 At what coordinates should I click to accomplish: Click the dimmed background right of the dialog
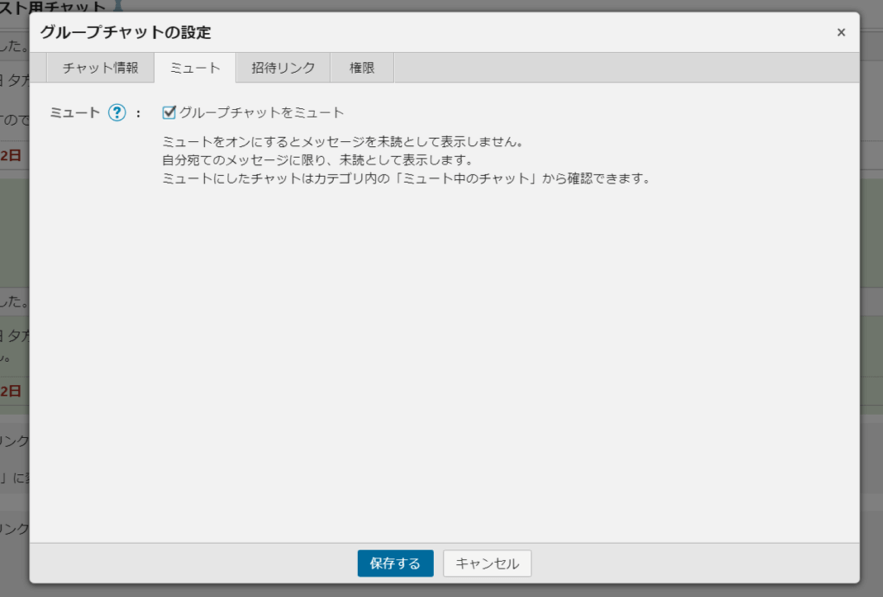[x=872, y=300]
